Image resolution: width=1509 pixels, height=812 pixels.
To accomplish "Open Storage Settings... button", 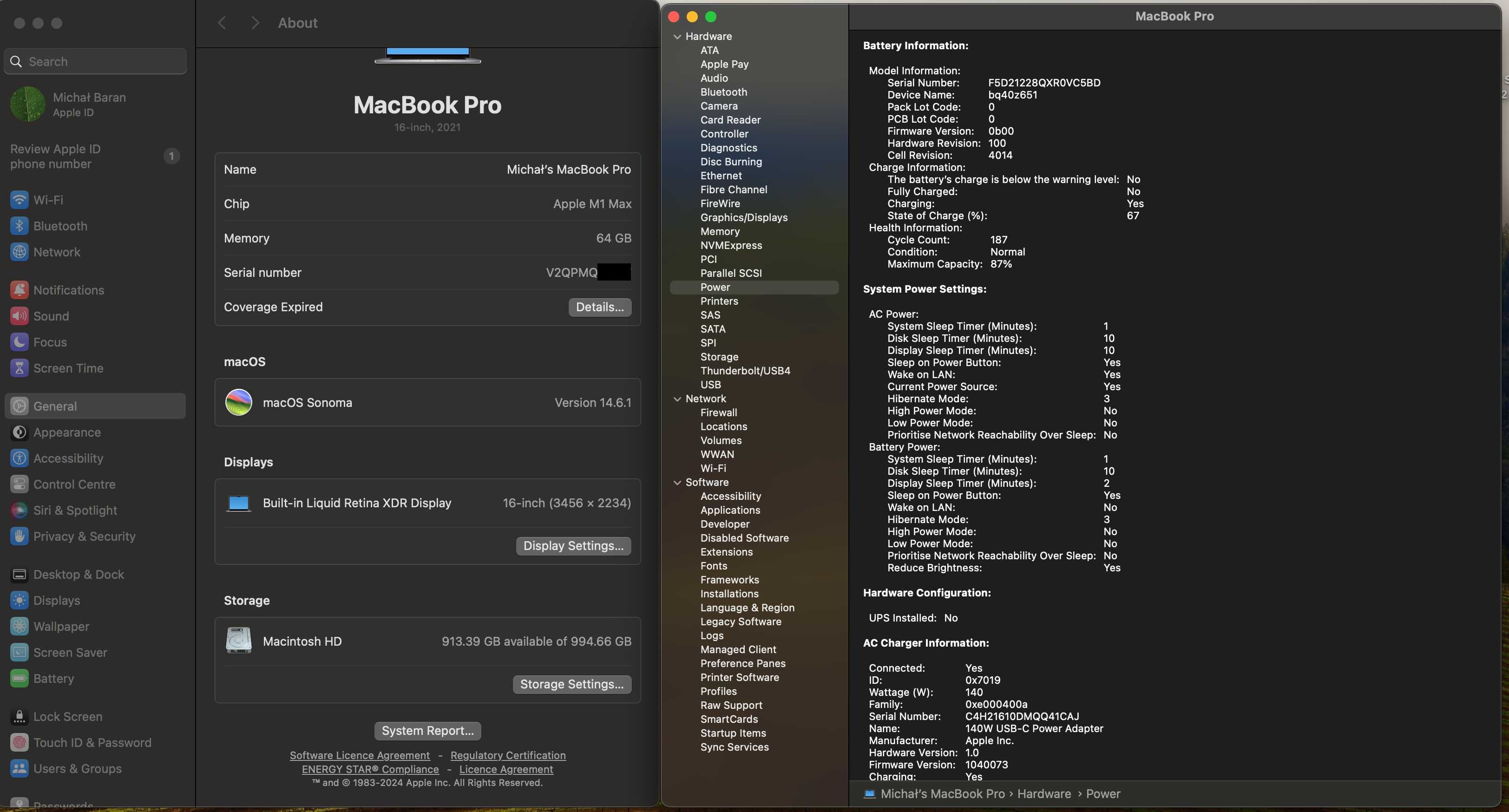I will pos(572,684).
